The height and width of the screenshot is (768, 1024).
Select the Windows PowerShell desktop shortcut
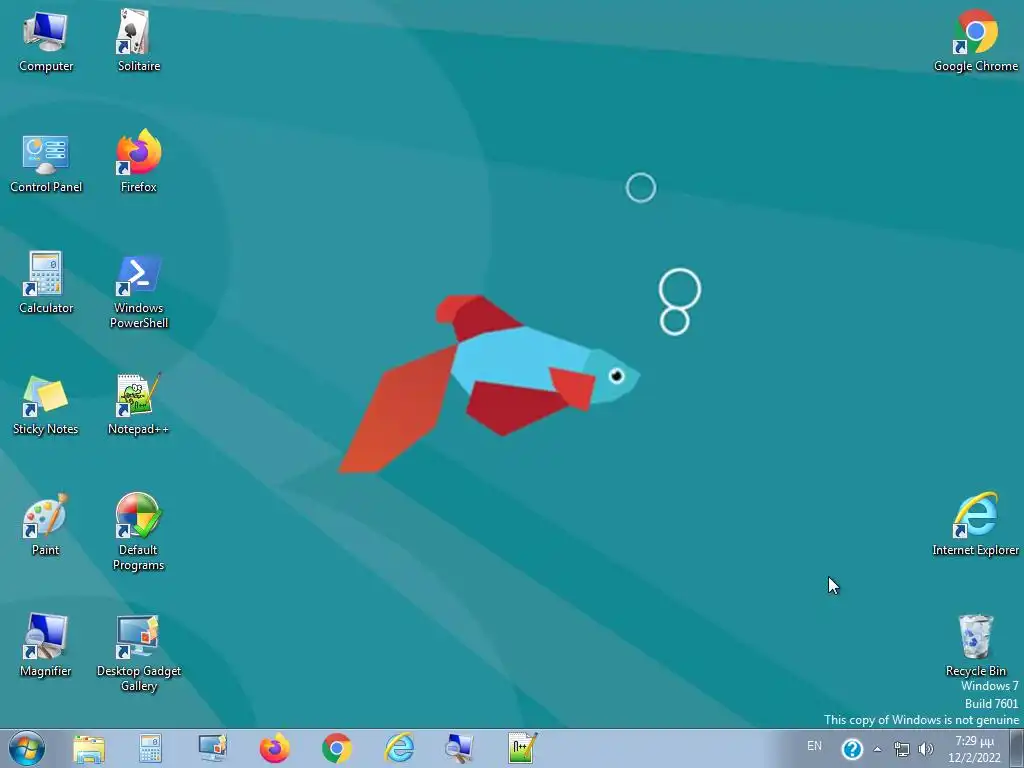tap(138, 291)
